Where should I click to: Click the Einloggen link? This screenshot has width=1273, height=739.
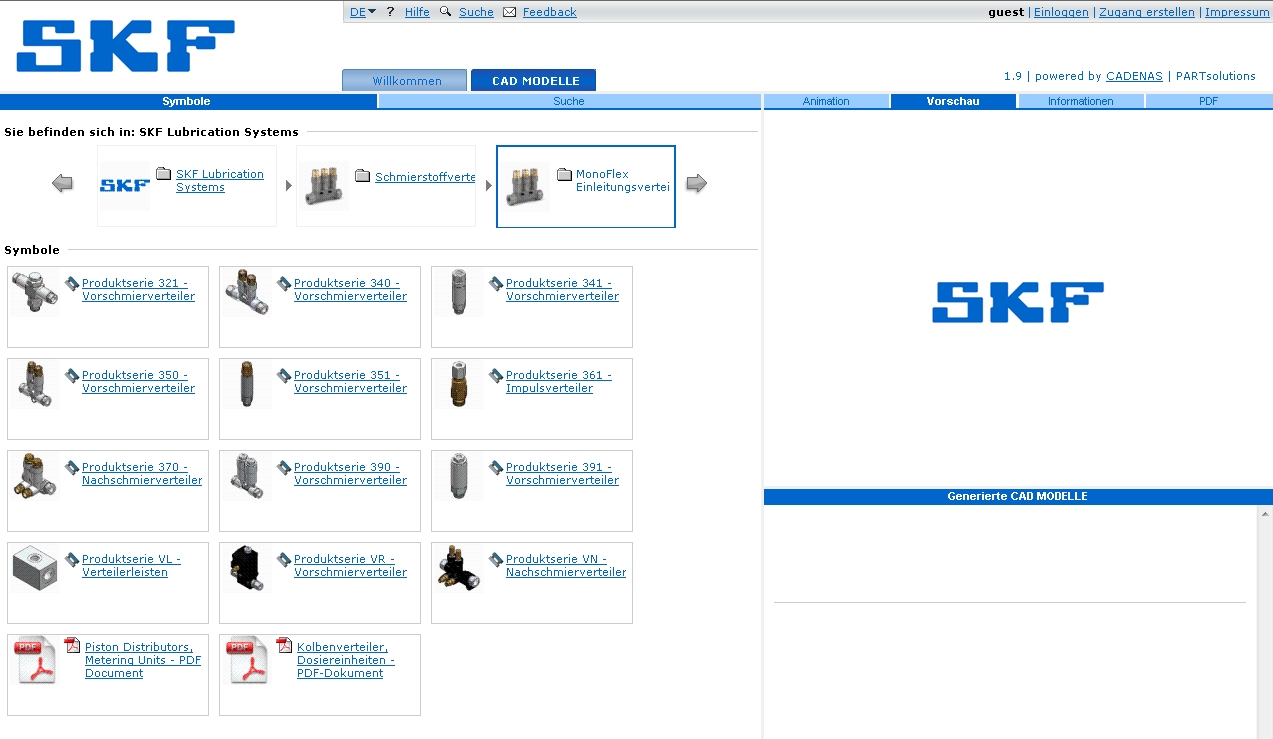point(1061,12)
